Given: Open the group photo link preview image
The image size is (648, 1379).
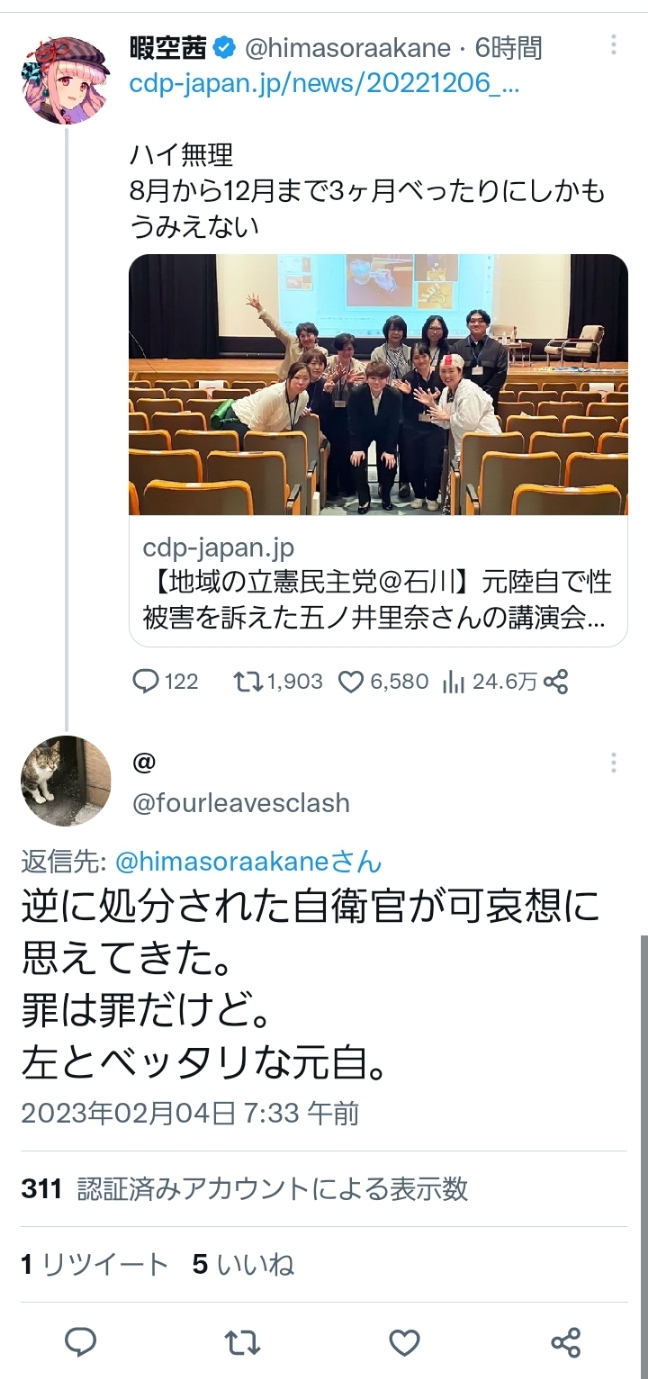Looking at the screenshot, I should (x=378, y=385).
